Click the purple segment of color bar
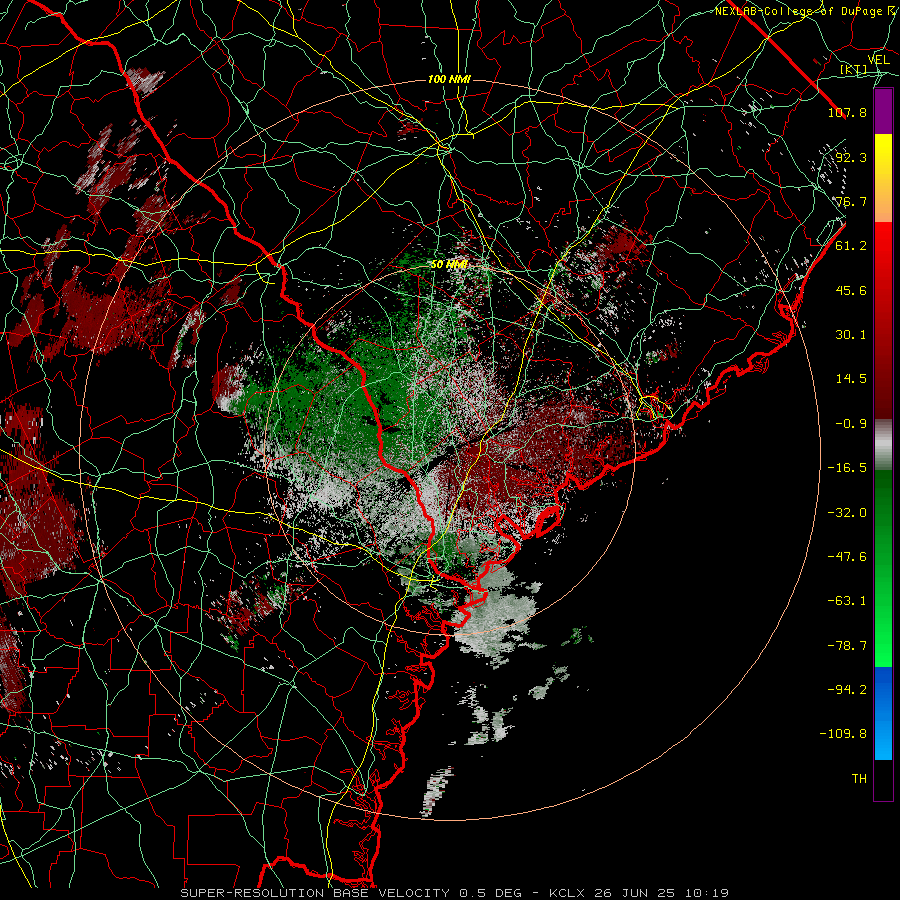Viewport: 900px width, 900px height. [883, 112]
